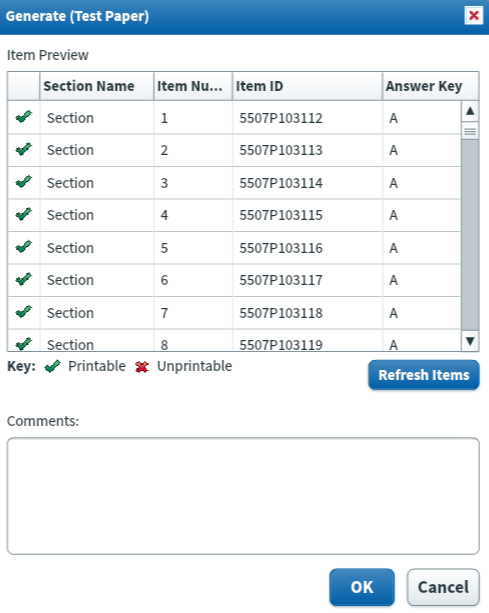489x613 pixels.
Task: Refresh Items in the preview list
Action: (424, 375)
